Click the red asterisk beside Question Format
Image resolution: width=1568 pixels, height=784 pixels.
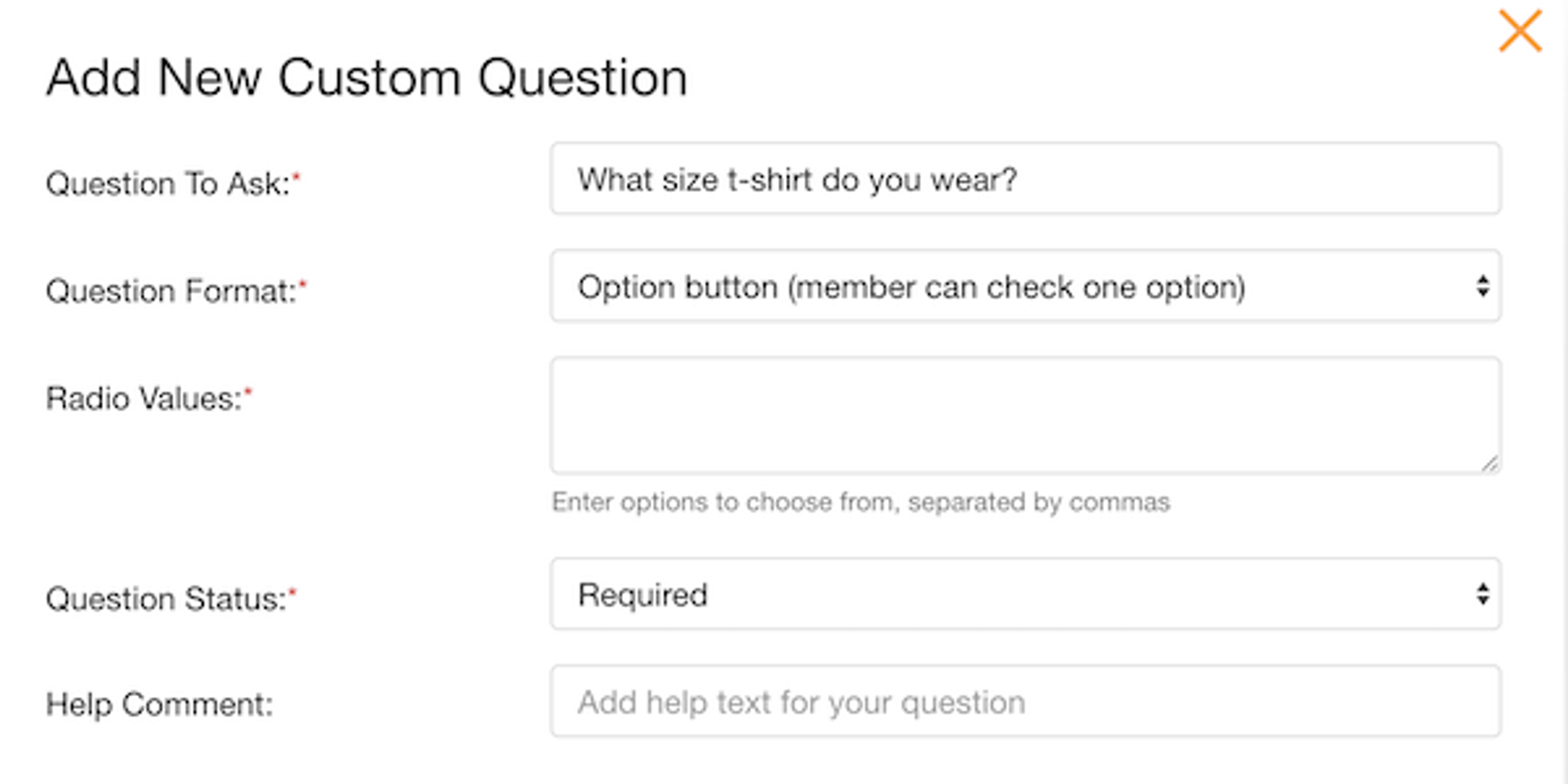(x=303, y=284)
